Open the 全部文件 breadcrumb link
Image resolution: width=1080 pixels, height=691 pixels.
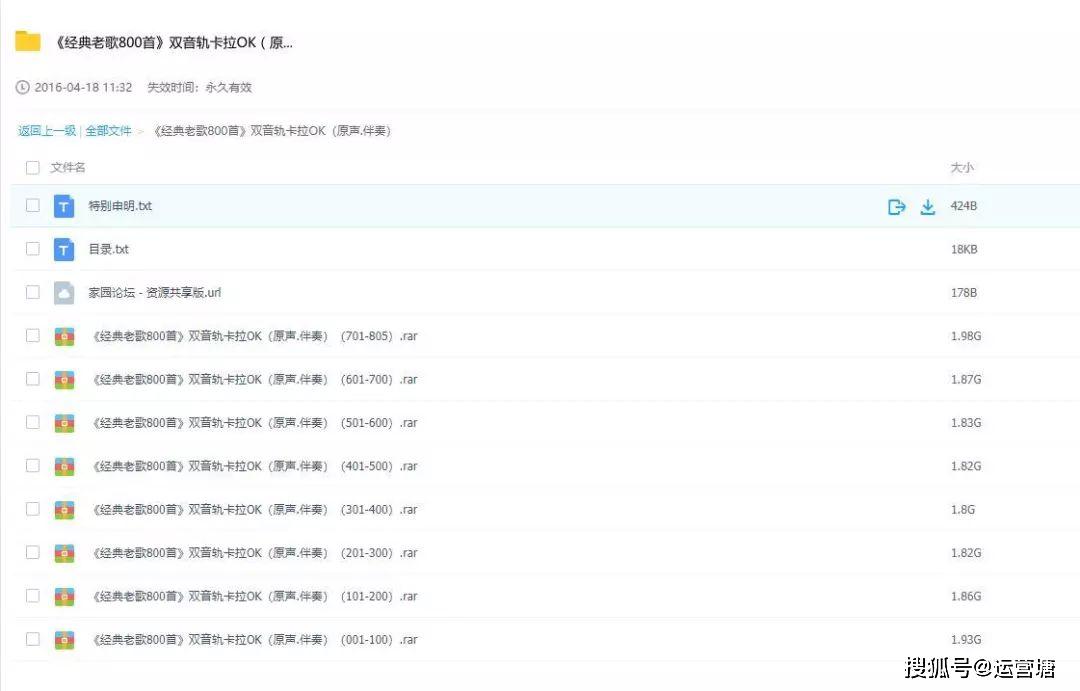pyautogui.click(x=108, y=131)
